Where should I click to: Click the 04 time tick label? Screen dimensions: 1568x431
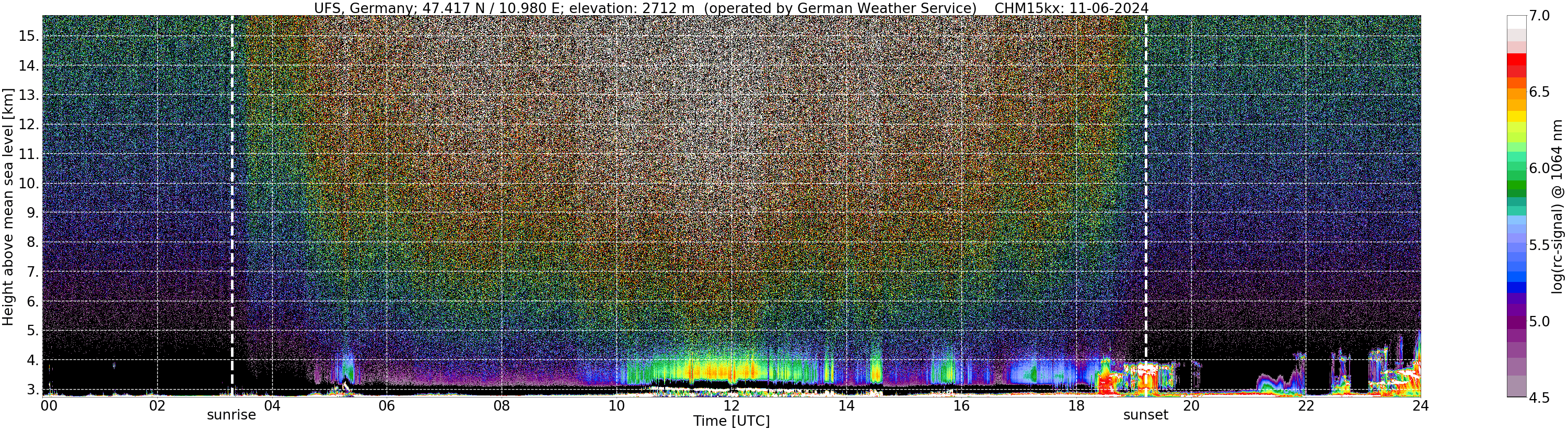[x=272, y=406]
